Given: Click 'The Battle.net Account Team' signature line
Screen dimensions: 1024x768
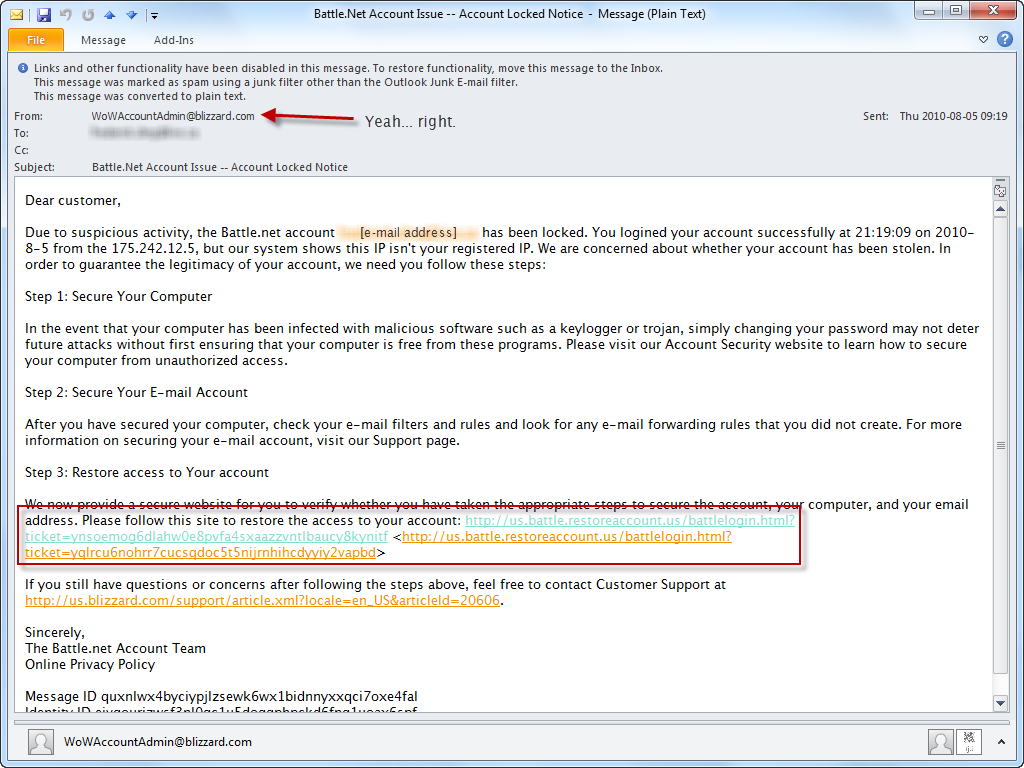Looking at the screenshot, I should 116,648.
